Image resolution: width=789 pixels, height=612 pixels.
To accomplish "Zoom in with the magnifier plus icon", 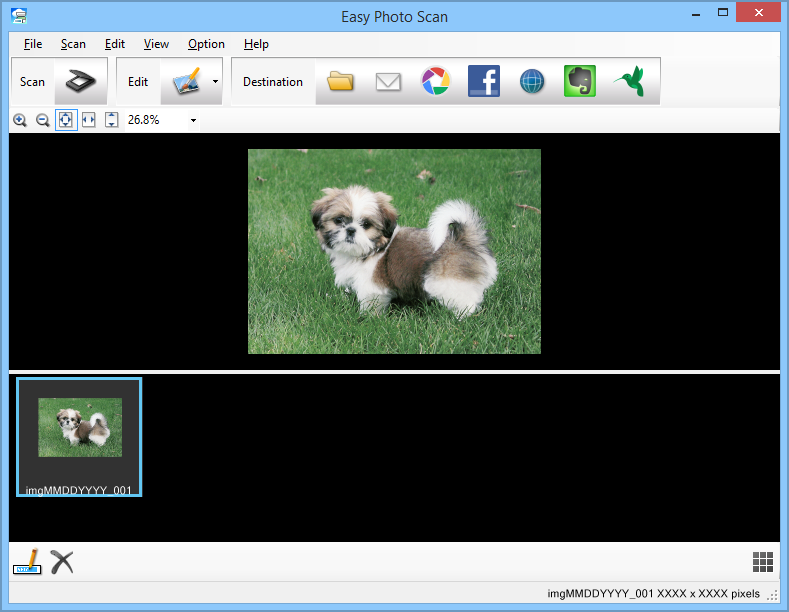I will (x=20, y=120).
